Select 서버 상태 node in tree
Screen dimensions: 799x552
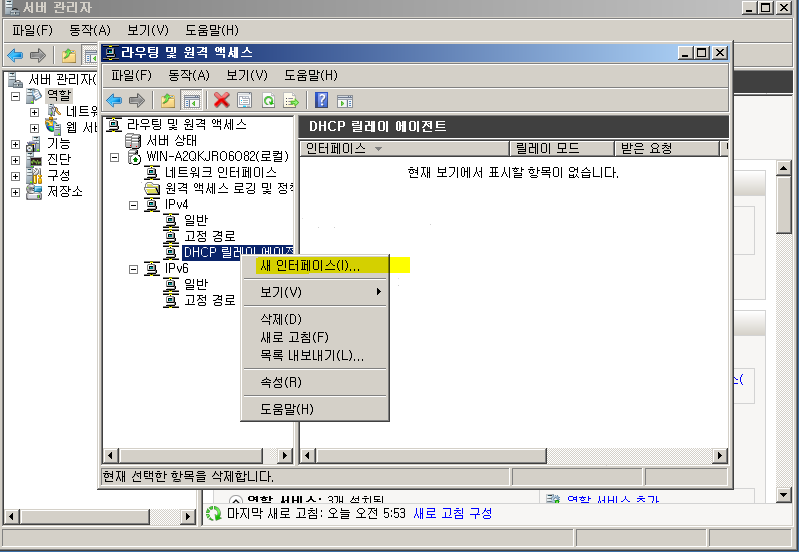pyautogui.click(x=171, y=140)
